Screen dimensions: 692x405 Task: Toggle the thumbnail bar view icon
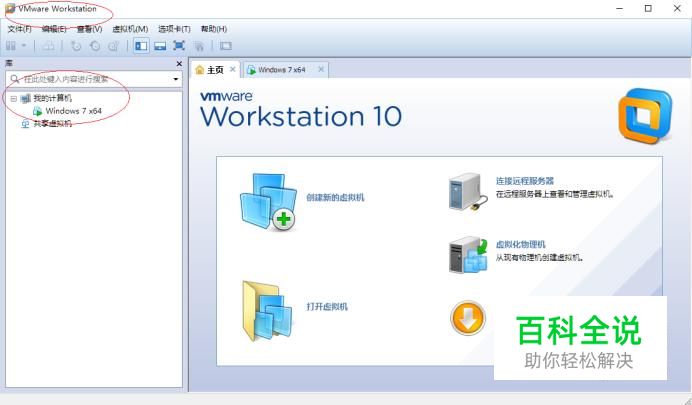pos(160,46)
